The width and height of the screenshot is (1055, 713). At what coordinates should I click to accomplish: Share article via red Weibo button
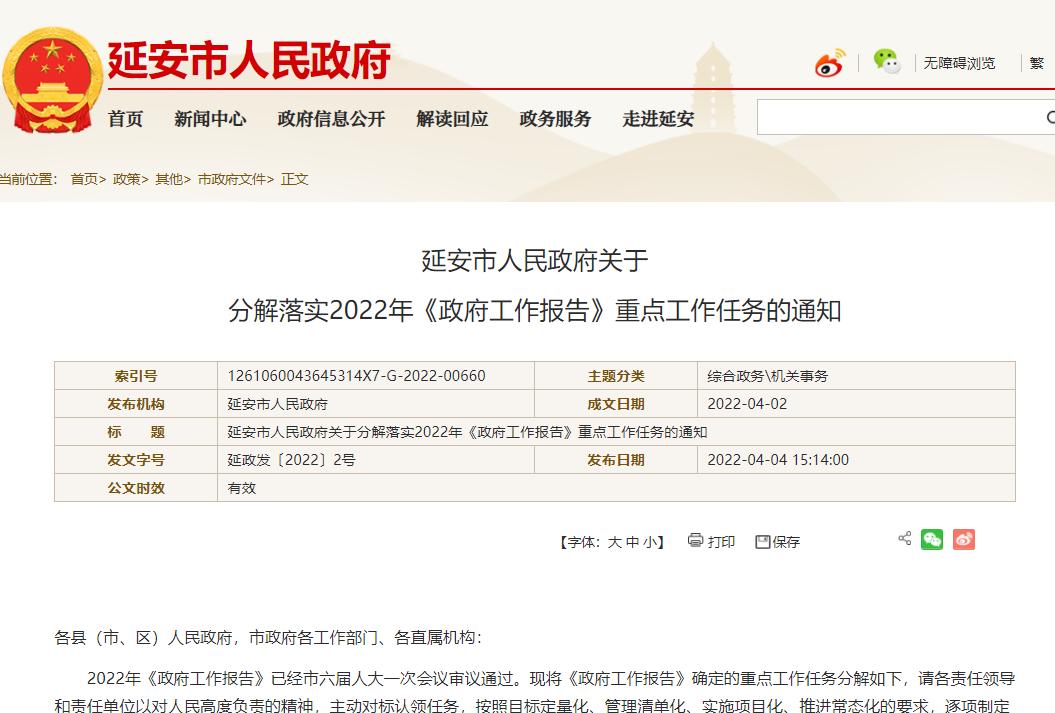[x=963, y=539]
